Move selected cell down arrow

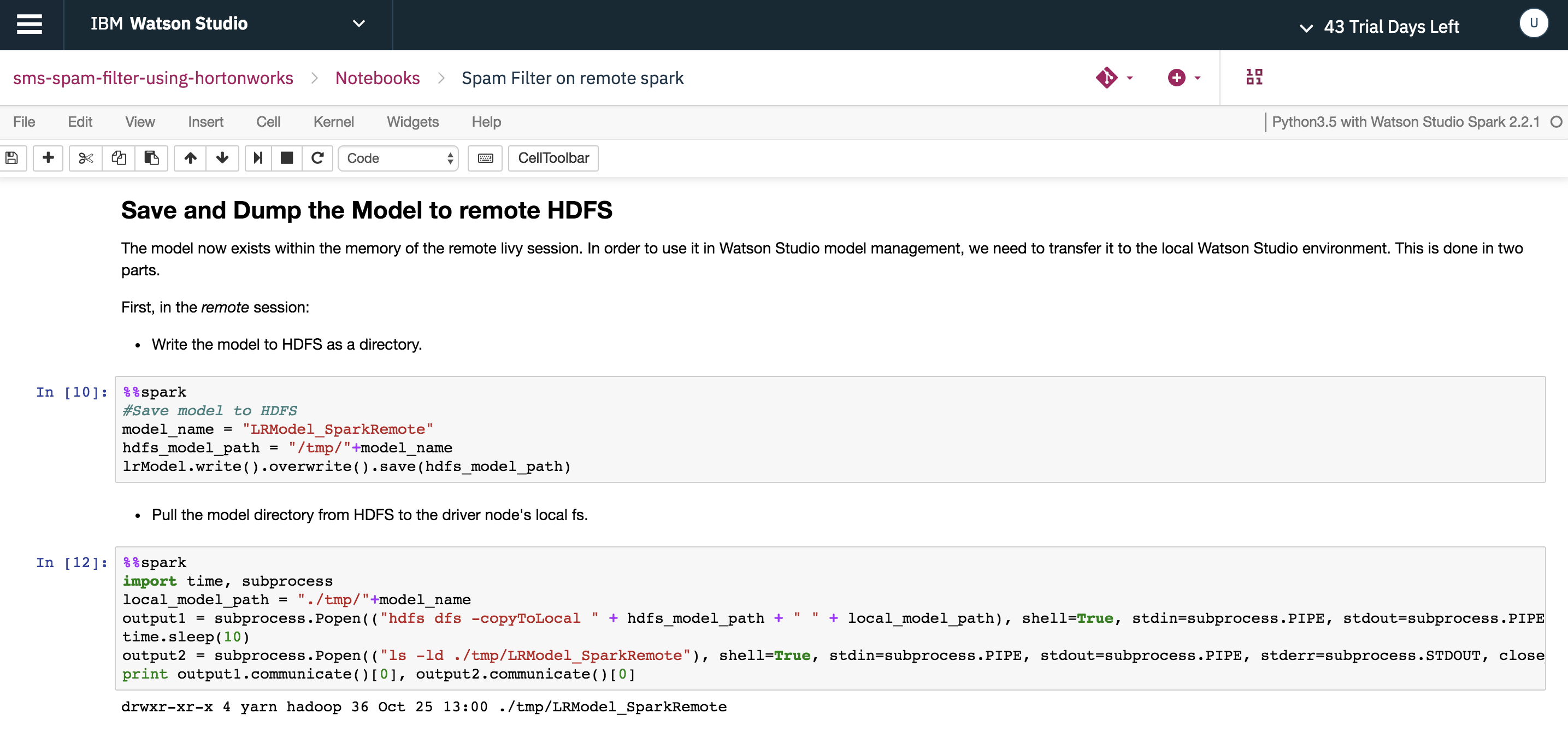coord(222,158)
